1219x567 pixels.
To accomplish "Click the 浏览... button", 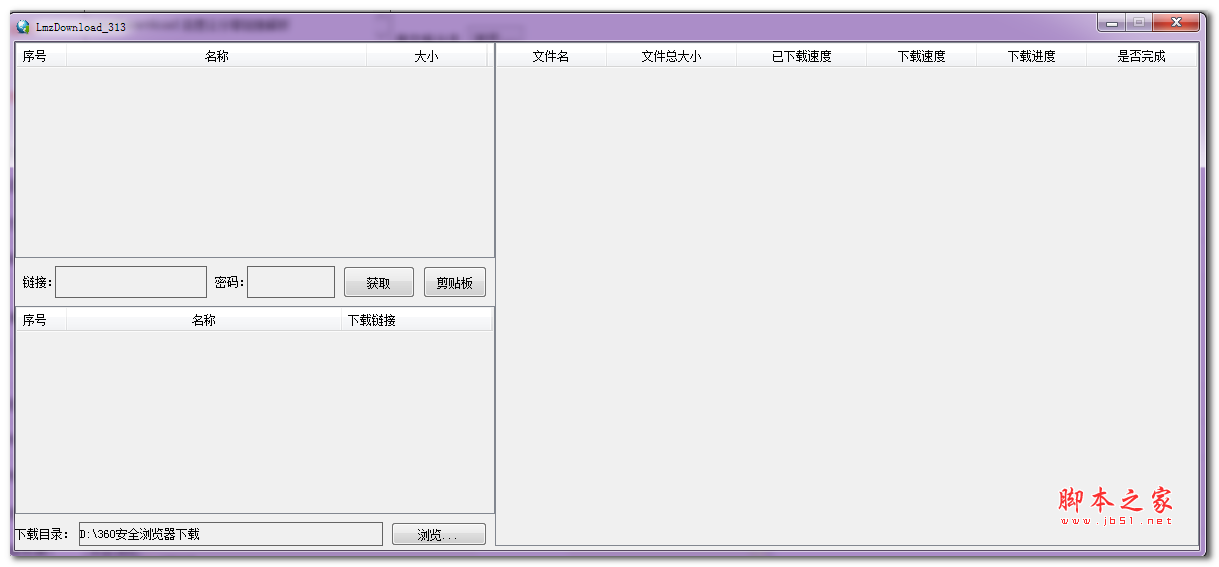I will (x=439, y=535).
